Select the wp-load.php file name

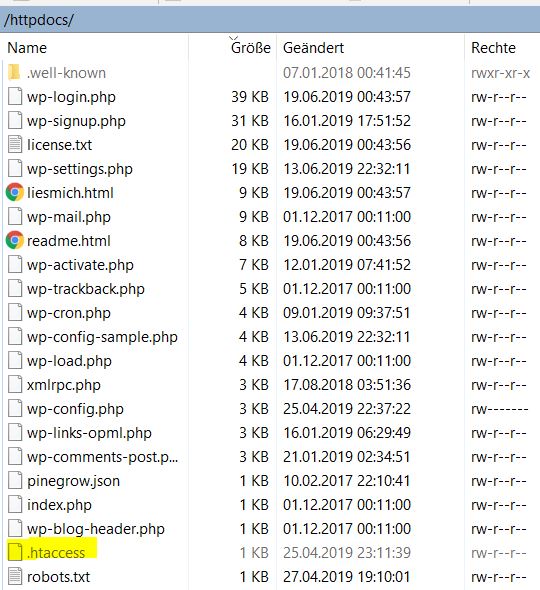(x=69, y=361)
